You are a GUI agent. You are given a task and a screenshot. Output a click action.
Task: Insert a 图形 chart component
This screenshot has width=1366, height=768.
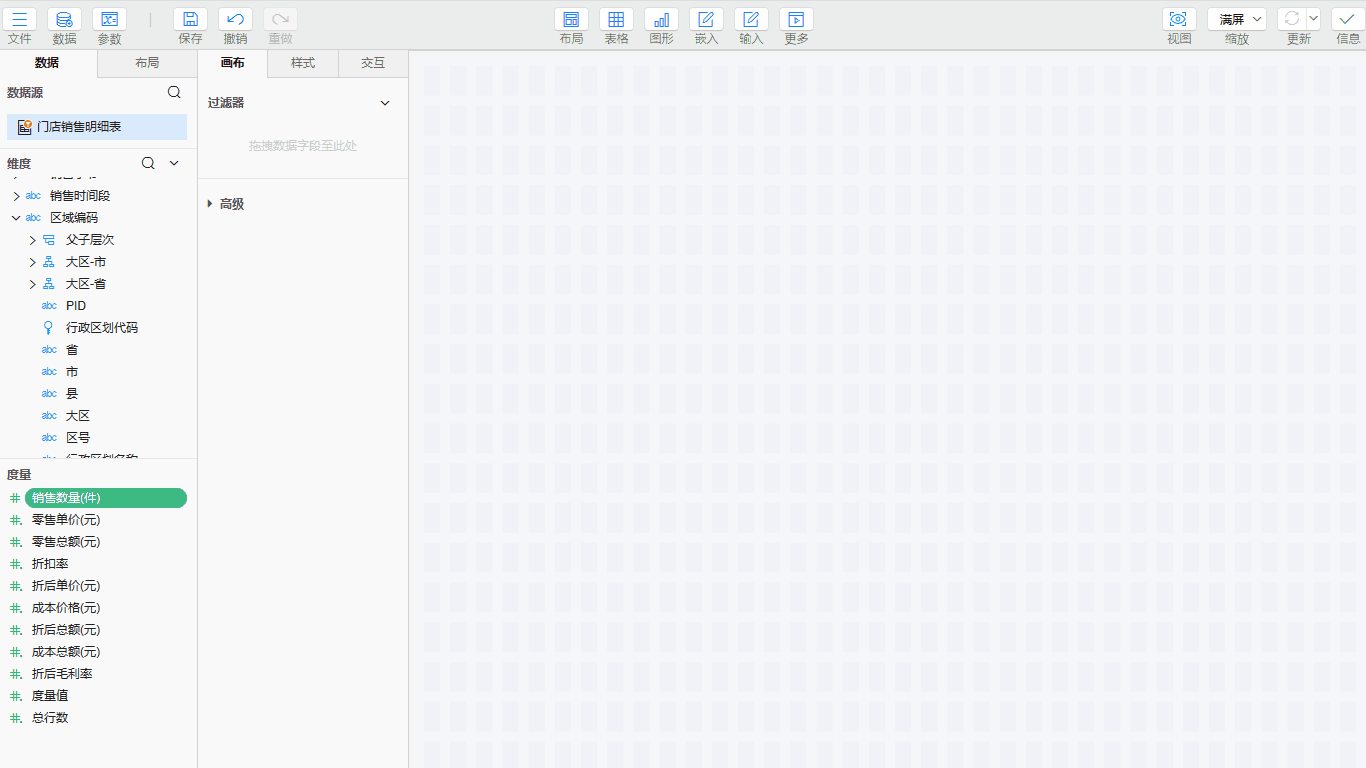coord(661,19)
